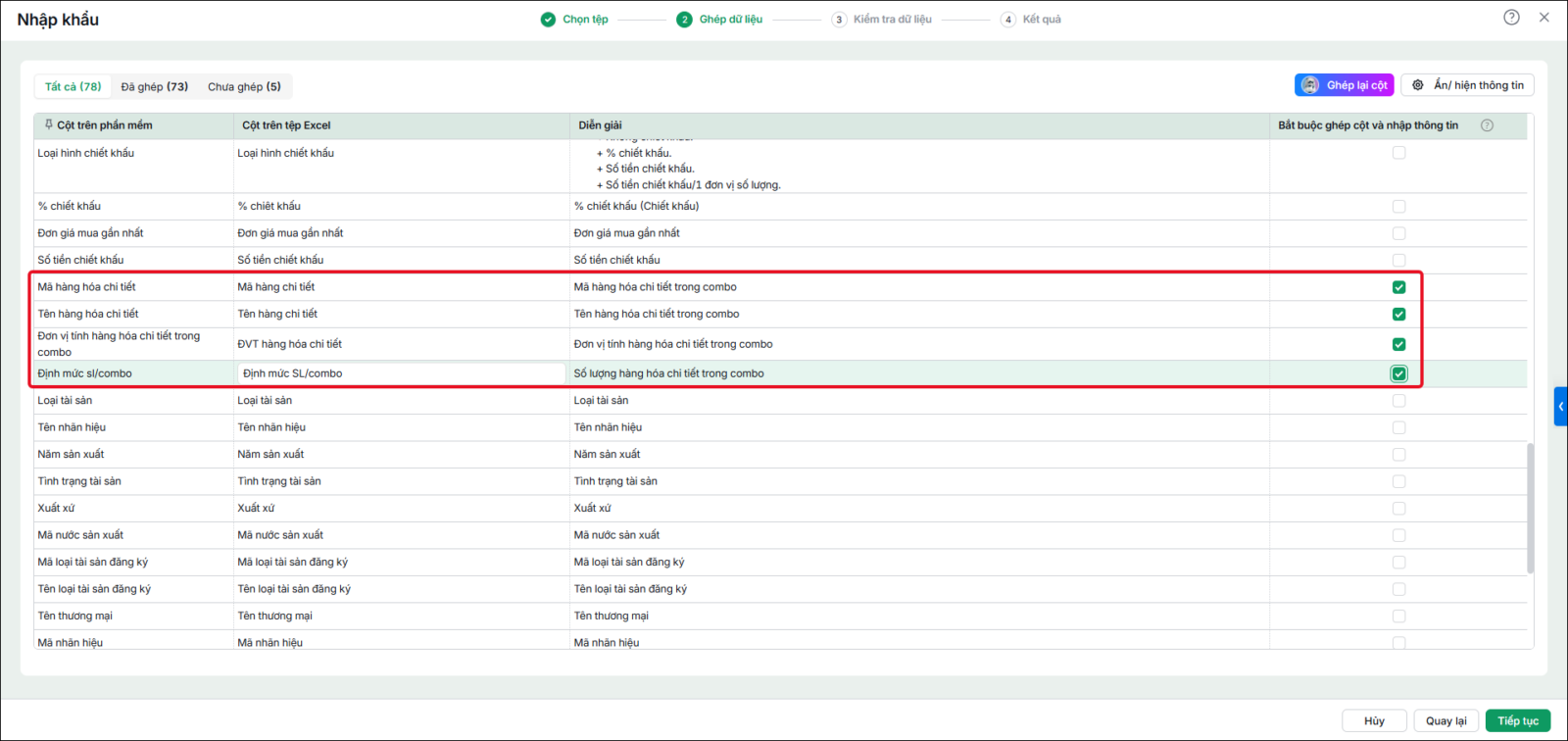The width and height of the screenshot is (1568, 741).
Task: Expand the blue side panel arrow at right edge
Action: point(1561,407)
